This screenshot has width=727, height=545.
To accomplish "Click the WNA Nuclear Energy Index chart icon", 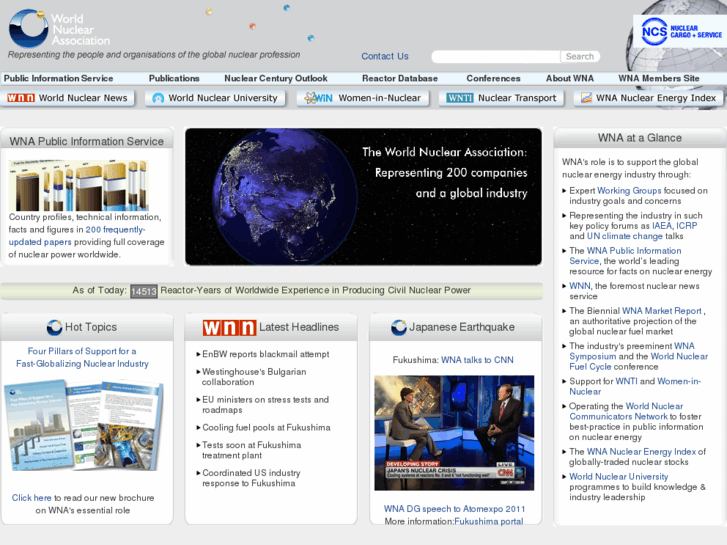I will (586, 98).
